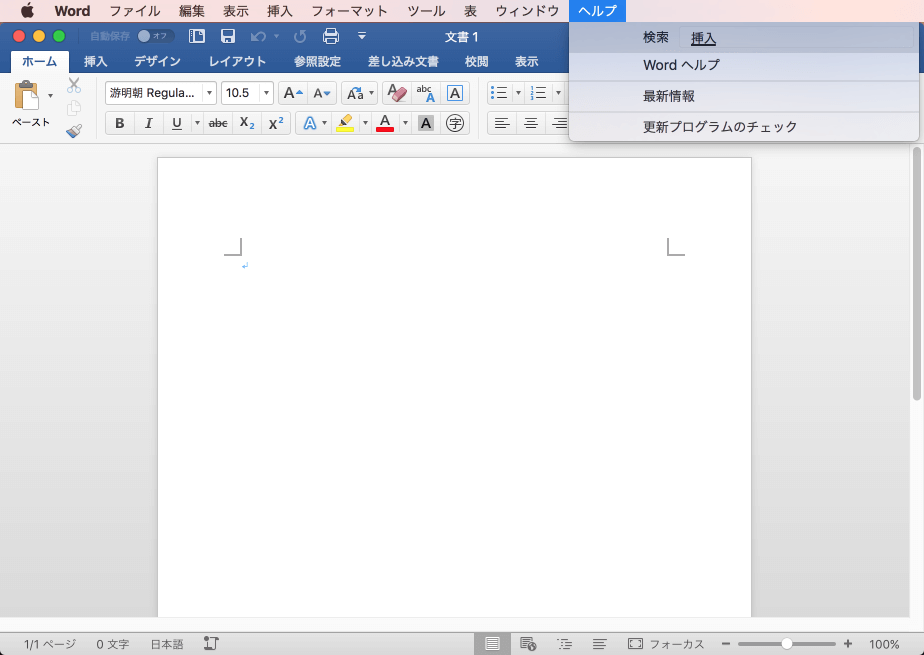Open the template layout icon near autosave
The image size is (924, 655).
click(197, 37)
